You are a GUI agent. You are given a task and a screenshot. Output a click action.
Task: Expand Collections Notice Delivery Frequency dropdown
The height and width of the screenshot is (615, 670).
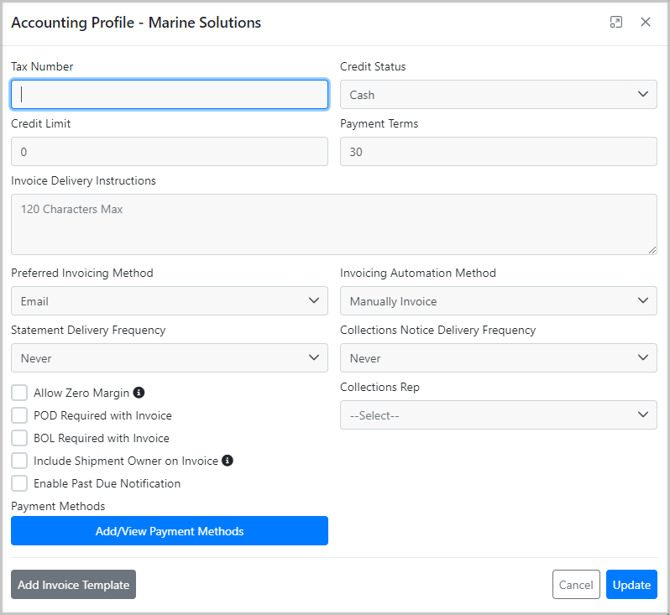(x=498, y=358)
